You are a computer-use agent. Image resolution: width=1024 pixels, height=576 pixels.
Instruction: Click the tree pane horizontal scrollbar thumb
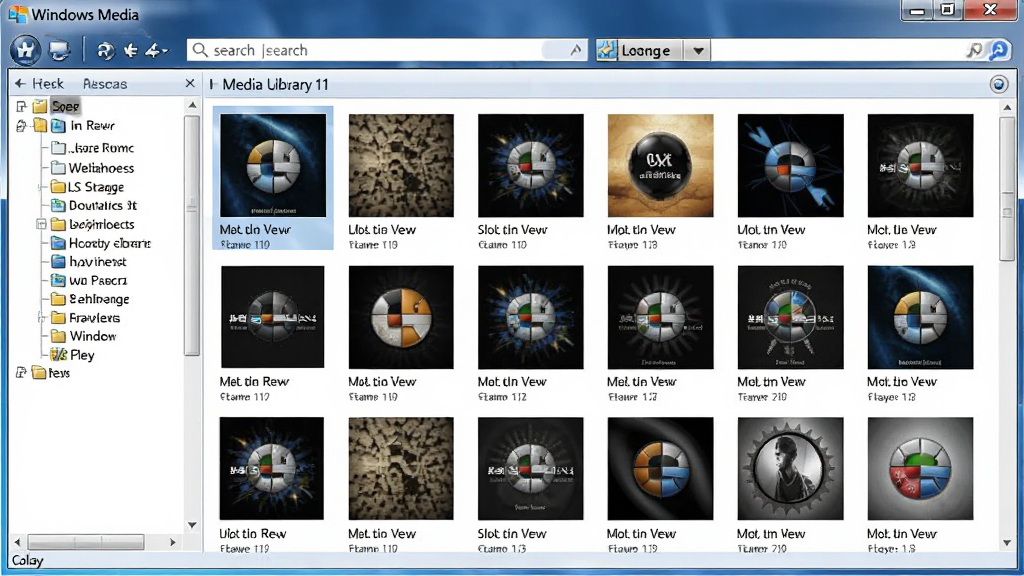(x=86, y=542)
